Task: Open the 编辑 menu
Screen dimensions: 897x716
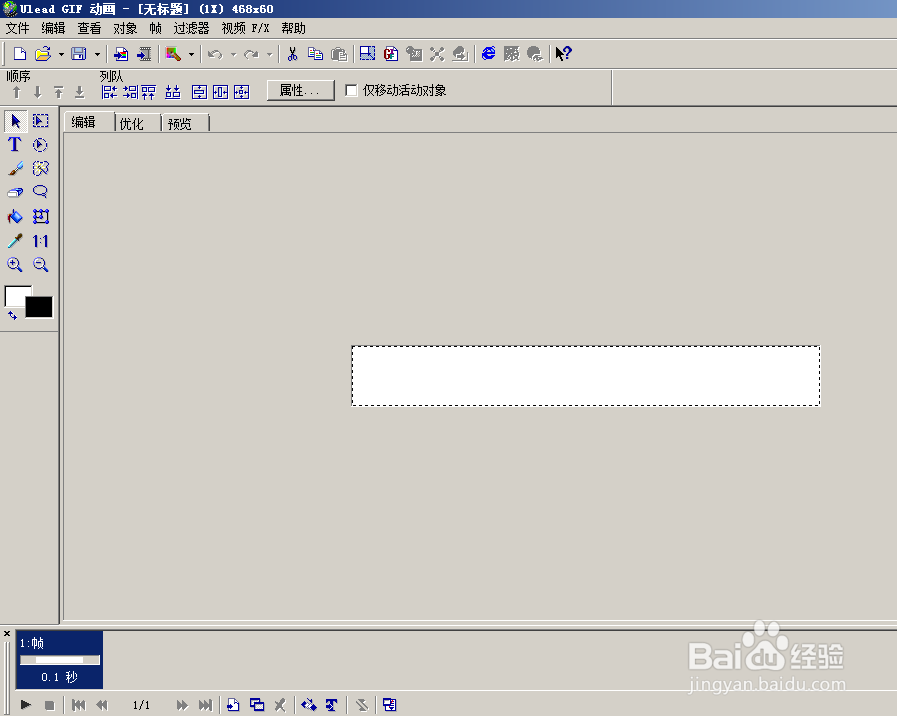Action: 53,28
